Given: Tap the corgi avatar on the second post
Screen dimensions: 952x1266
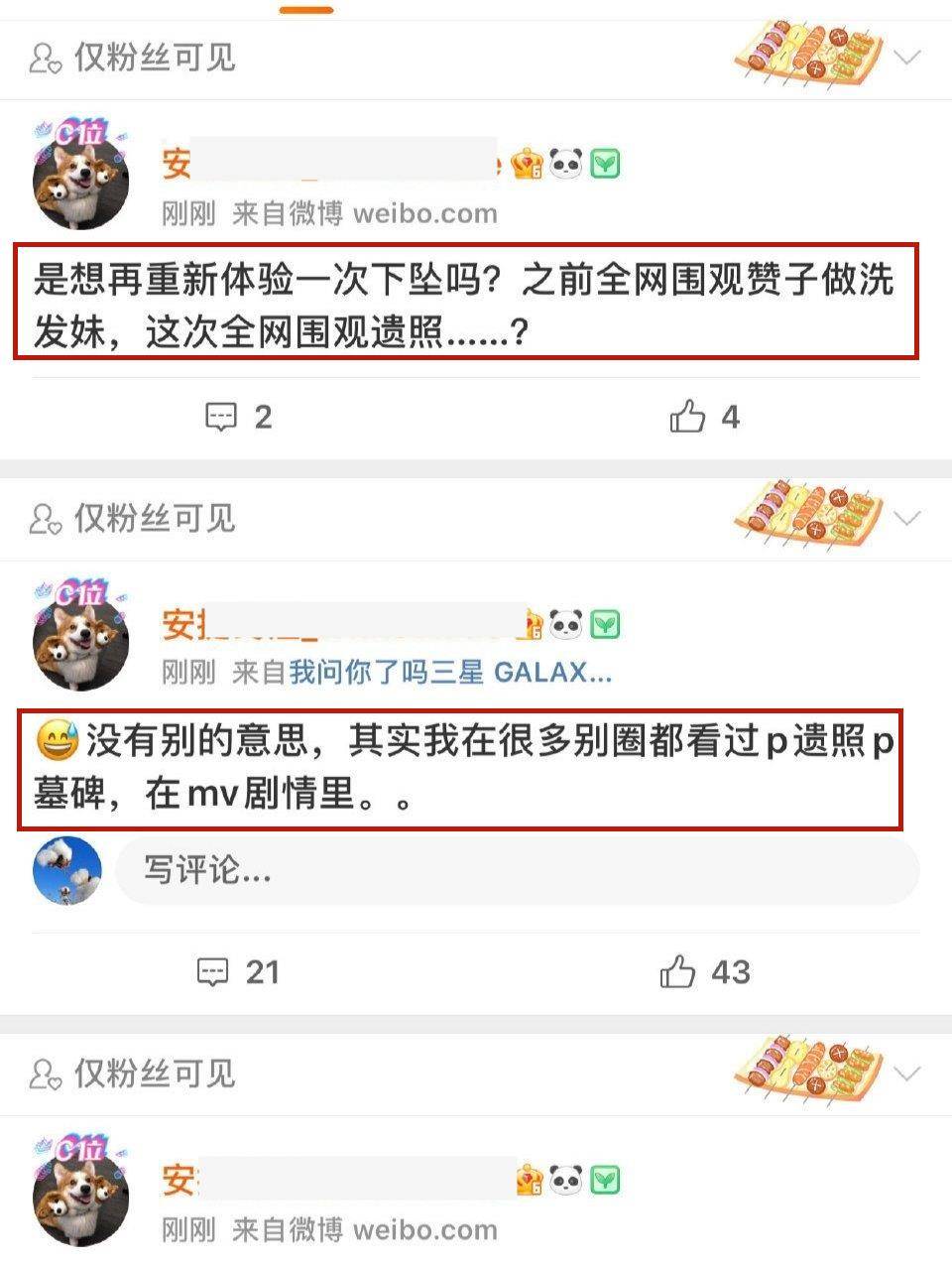Looking at the screenshot, I should point(80,637).
